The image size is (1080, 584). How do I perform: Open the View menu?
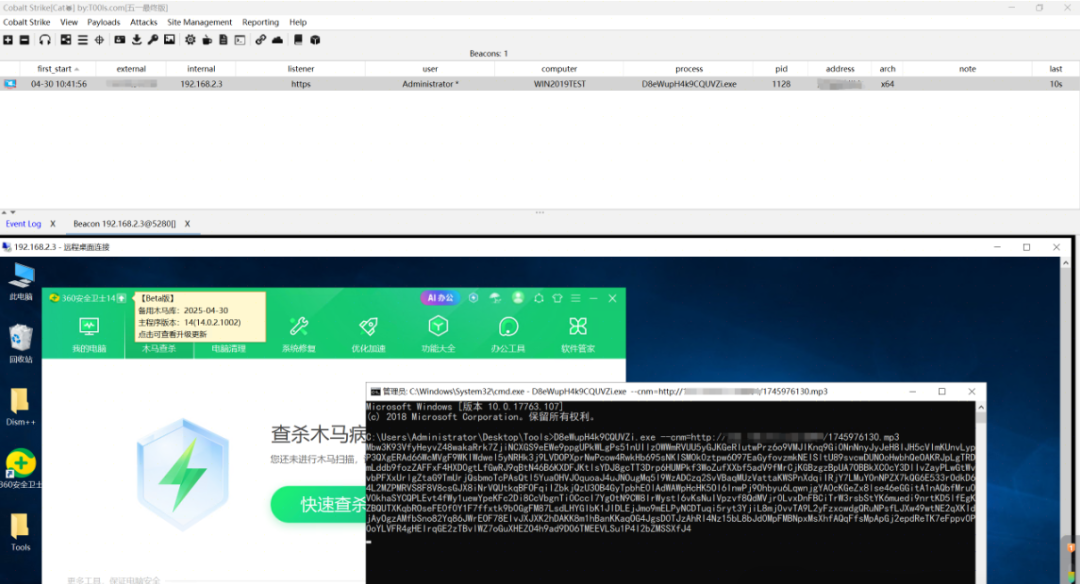pyautogui.click(x=69, y=22)
